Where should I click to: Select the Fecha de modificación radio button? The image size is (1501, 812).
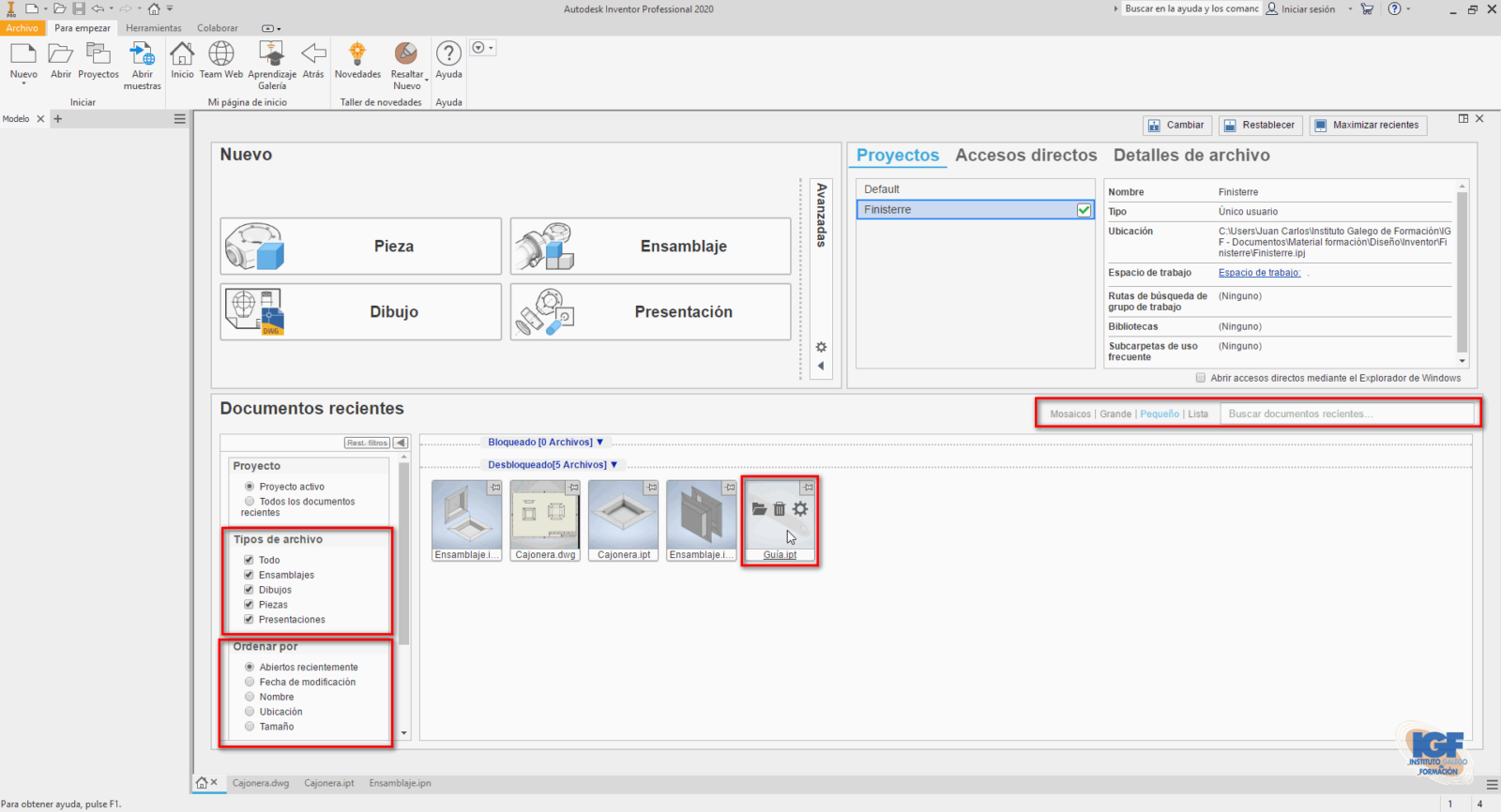pos(250,682)
